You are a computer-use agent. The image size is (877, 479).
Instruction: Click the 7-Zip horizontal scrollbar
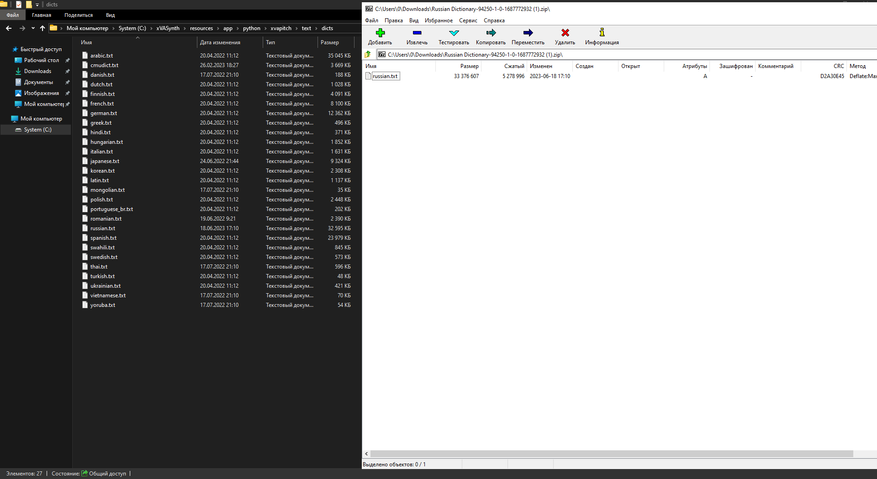(x=611, y=454)
